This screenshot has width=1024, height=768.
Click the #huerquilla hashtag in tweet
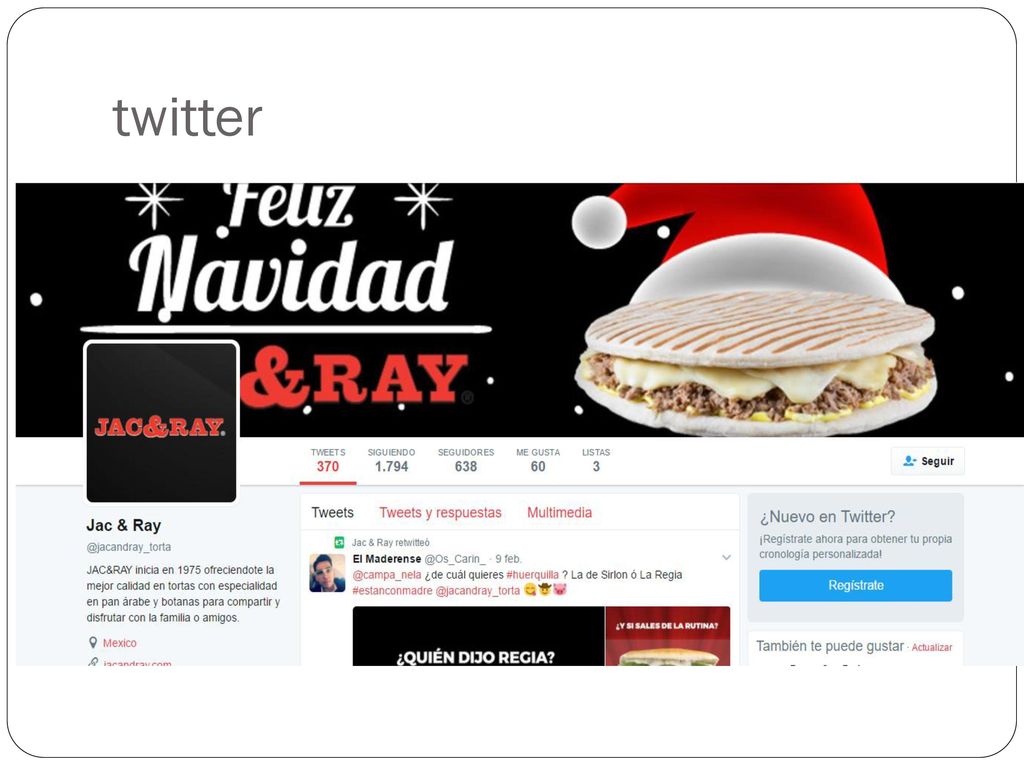(532, 575)
